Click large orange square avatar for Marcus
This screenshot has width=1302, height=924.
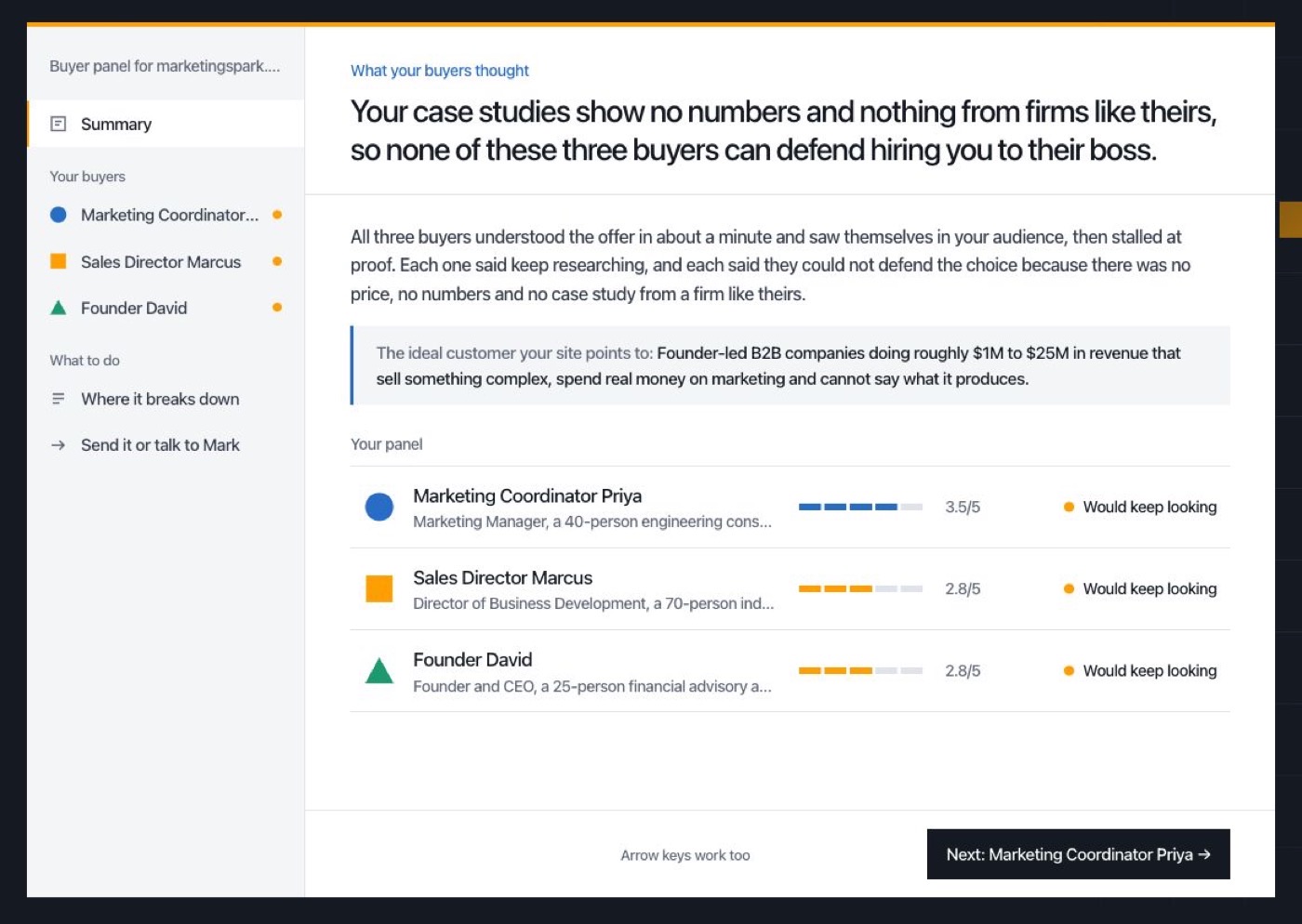coord(379,588)
